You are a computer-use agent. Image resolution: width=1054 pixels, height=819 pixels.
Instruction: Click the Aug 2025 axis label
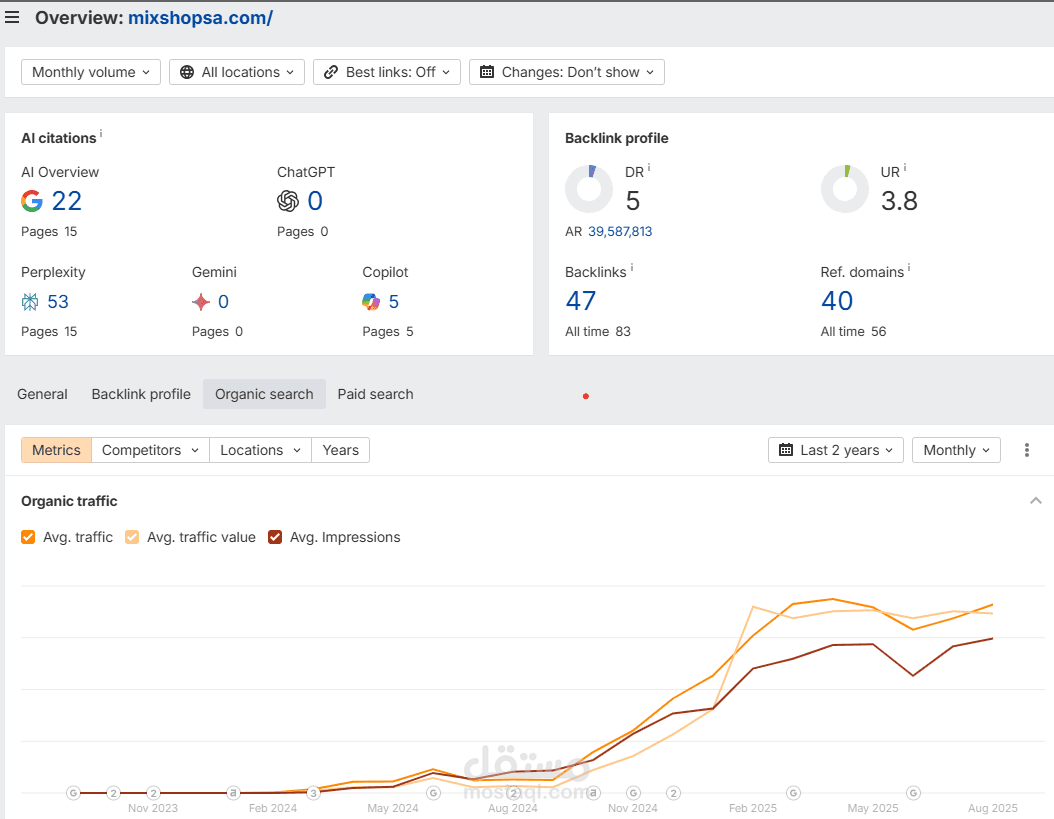[993, 808]
